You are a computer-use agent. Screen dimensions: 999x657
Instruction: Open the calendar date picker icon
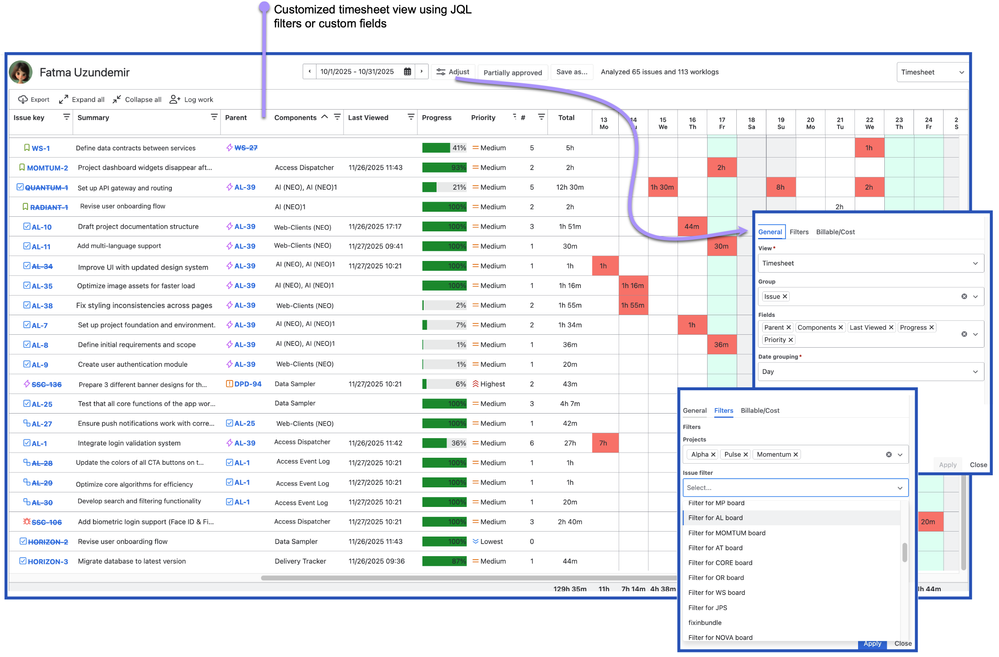pyautogui.click(x=408, y=72)
